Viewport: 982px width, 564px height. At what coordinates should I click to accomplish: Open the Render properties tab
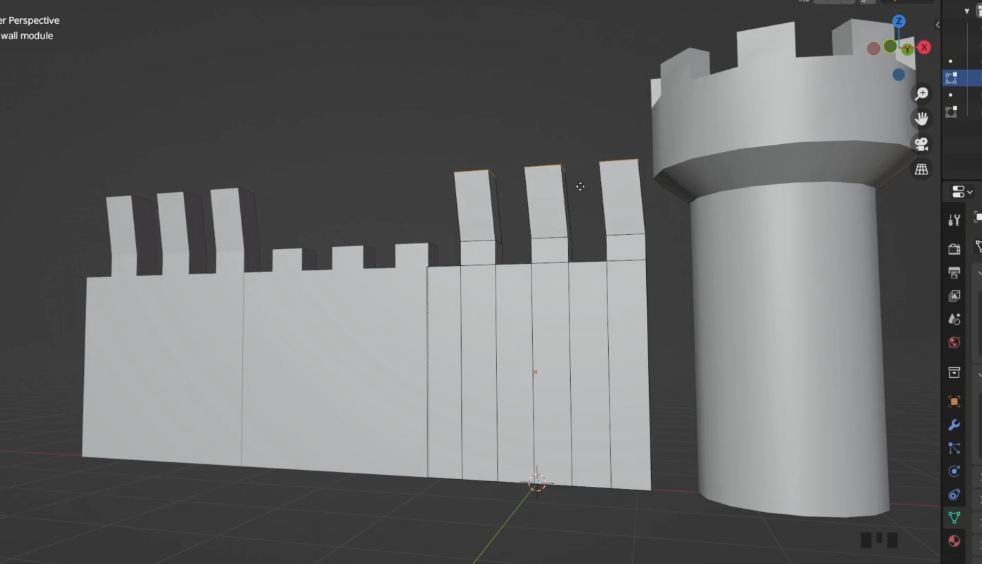[954, 248]
